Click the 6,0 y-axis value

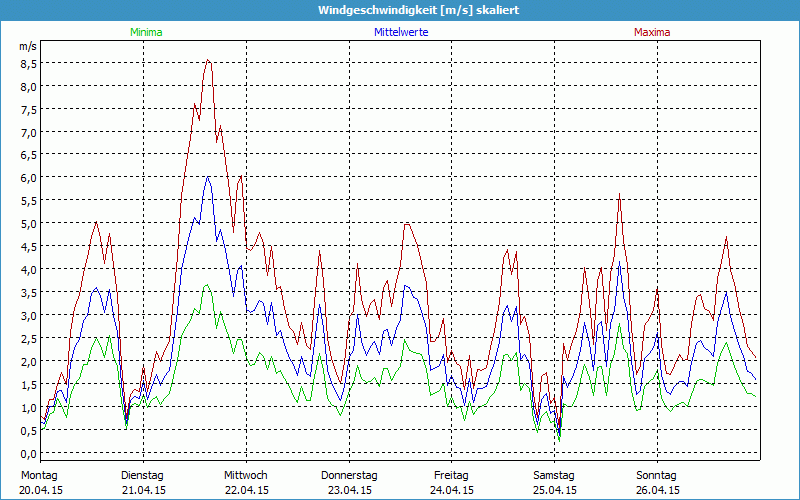pyautogui.click(x=28, y=178)
